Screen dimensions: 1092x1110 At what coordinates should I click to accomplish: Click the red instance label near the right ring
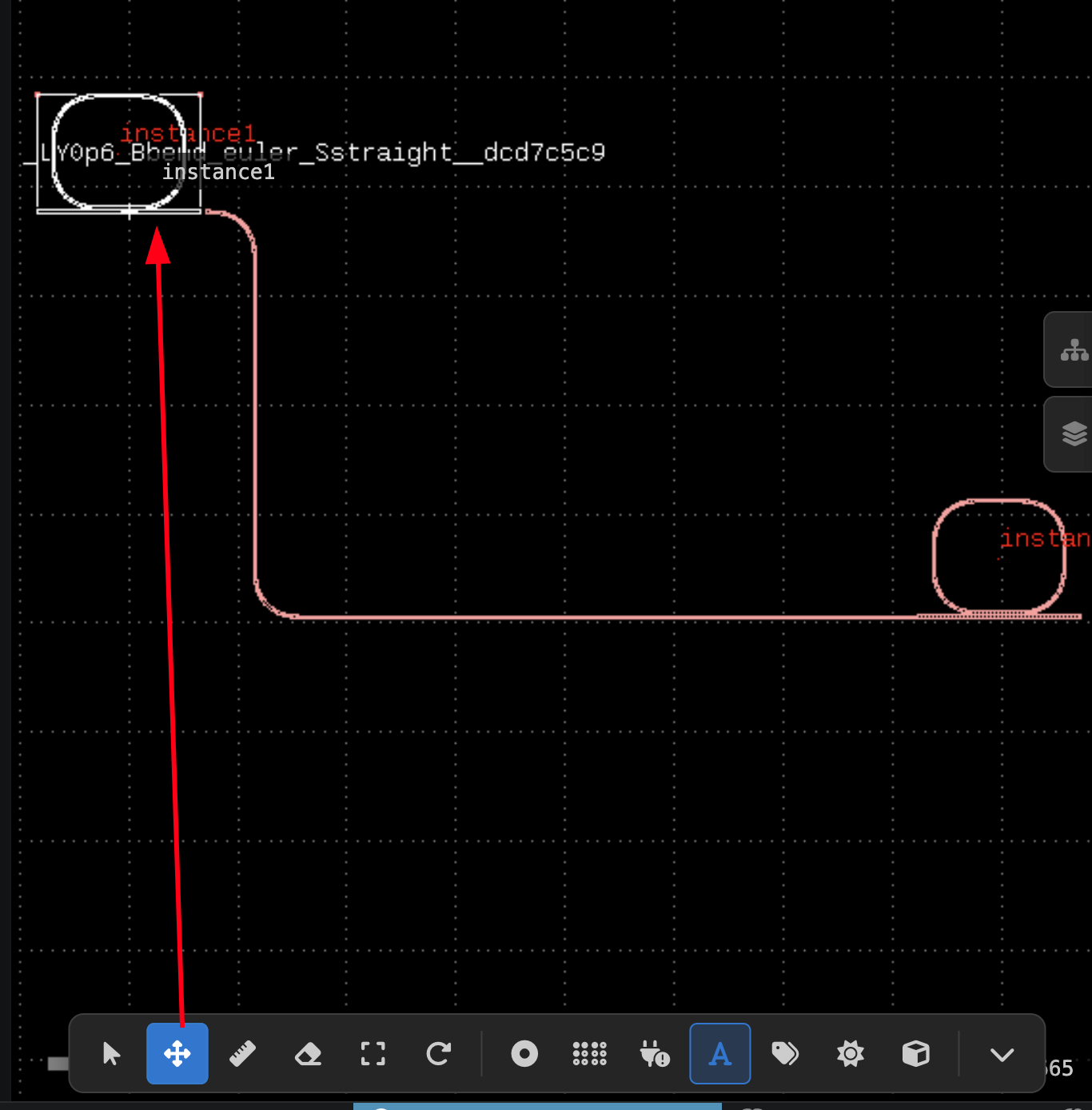pos(1046,538)
